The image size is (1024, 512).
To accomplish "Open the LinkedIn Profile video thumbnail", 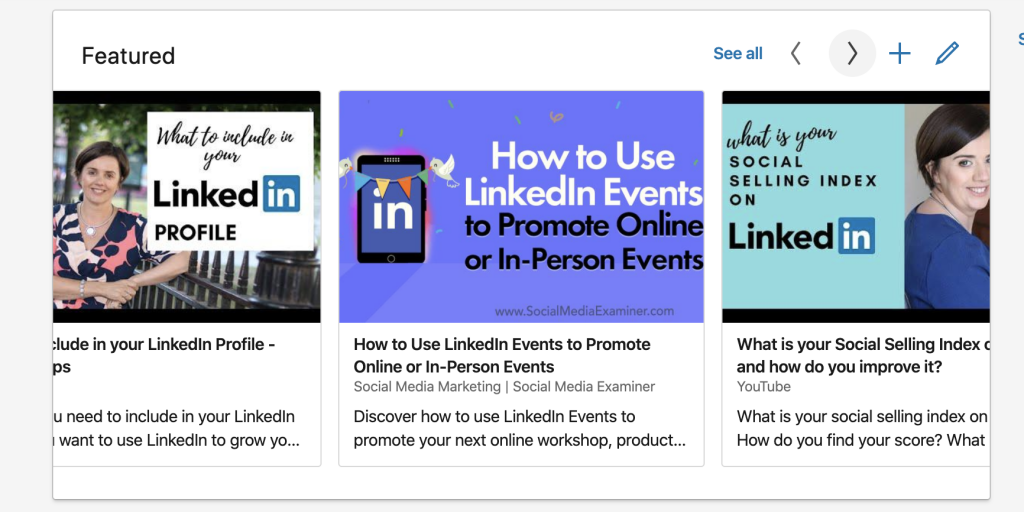I will [x=186, y=207].
